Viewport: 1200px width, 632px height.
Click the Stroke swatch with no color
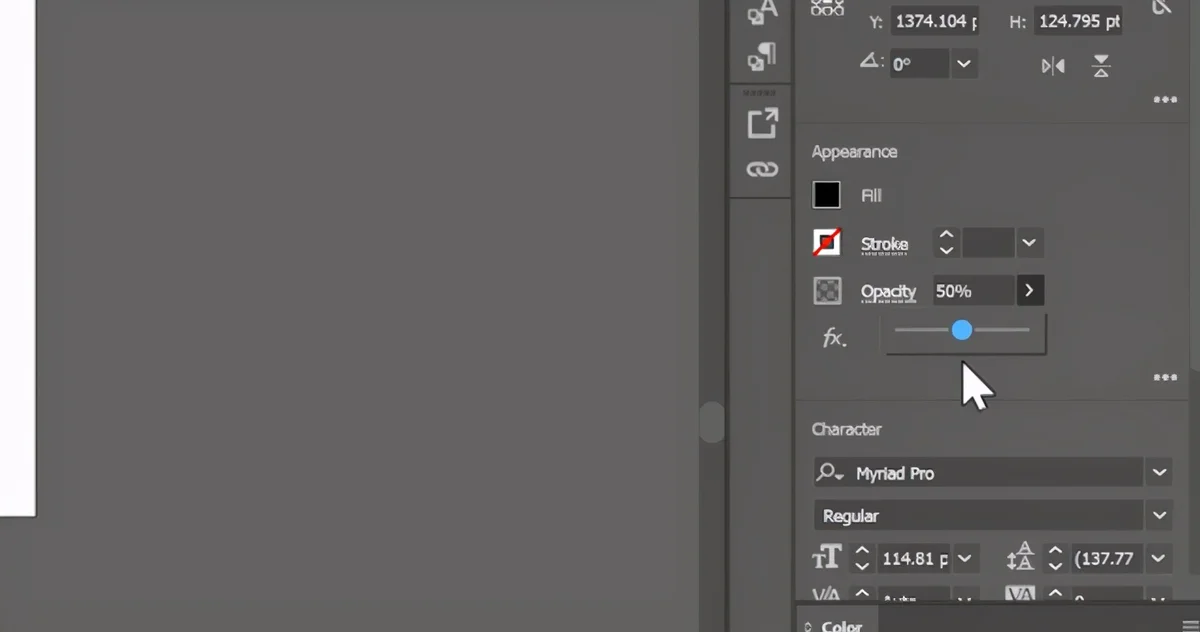(x=826, y=243)
